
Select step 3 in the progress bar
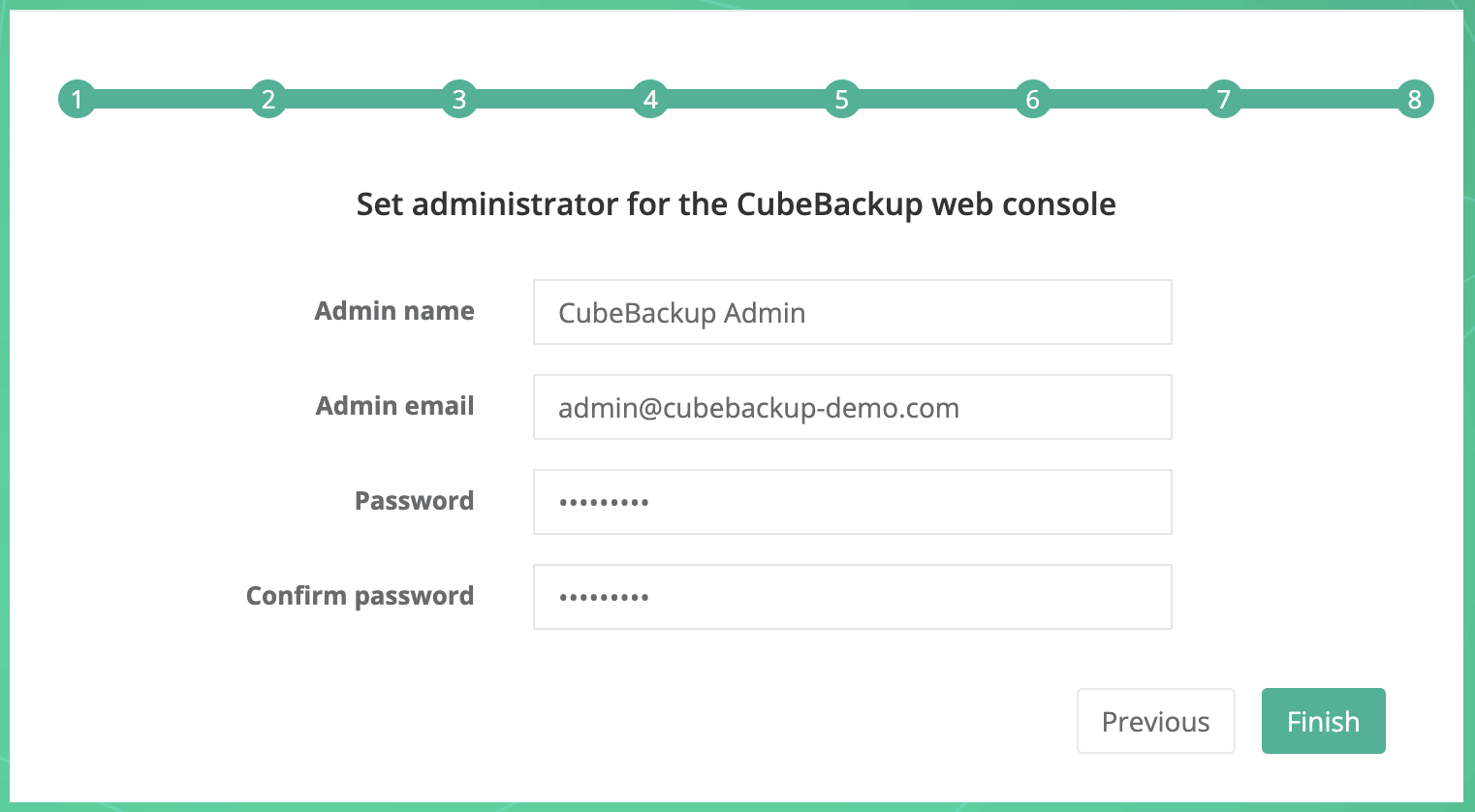click(x=459, y=99)
